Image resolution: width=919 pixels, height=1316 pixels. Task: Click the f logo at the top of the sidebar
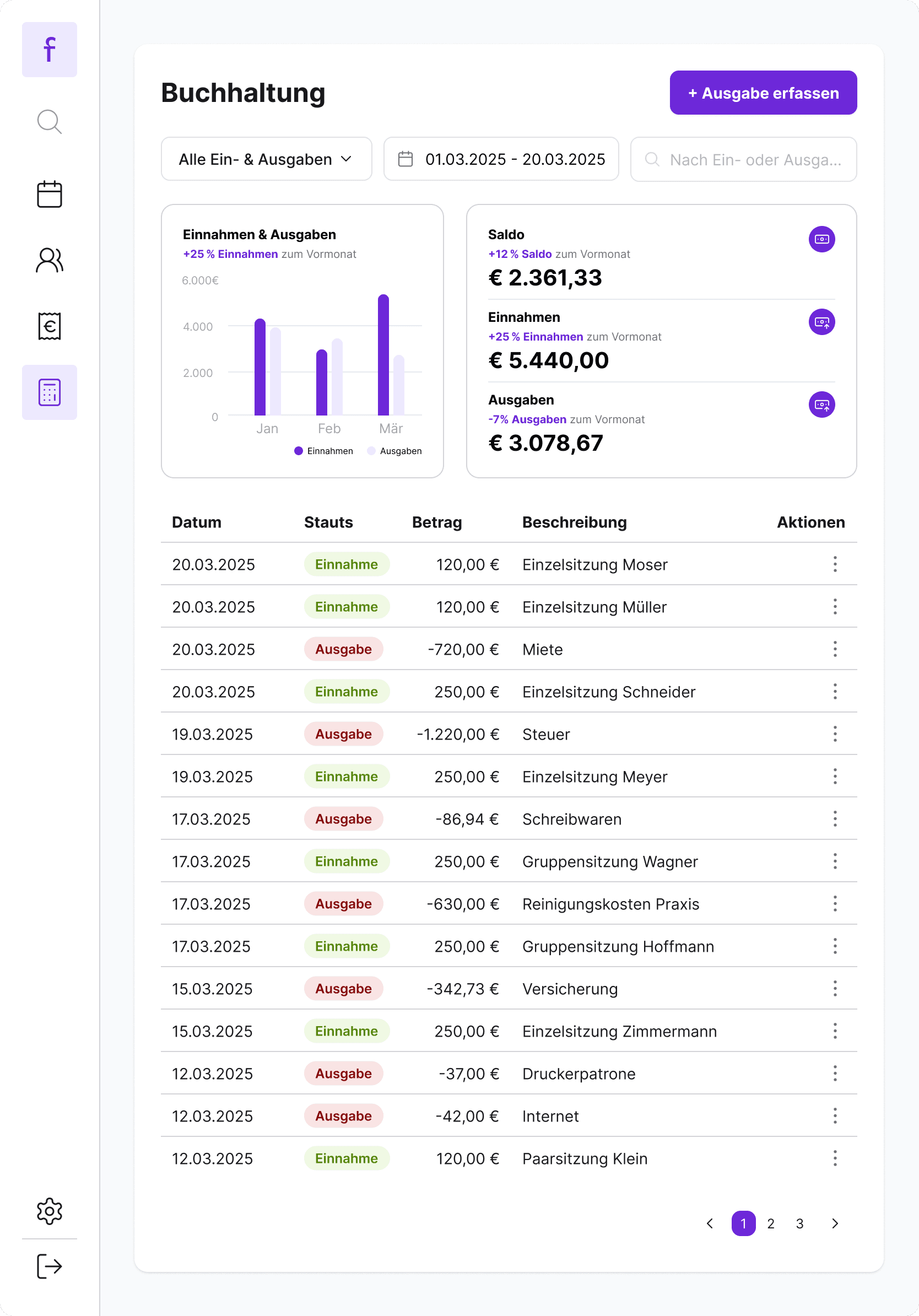(49, 49)
